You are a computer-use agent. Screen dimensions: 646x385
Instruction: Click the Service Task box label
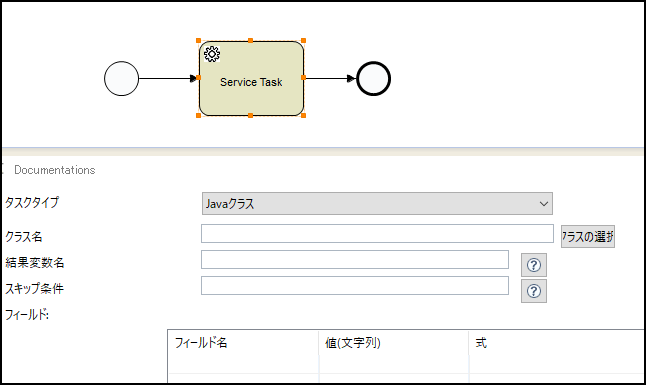[x=251, y=82]
